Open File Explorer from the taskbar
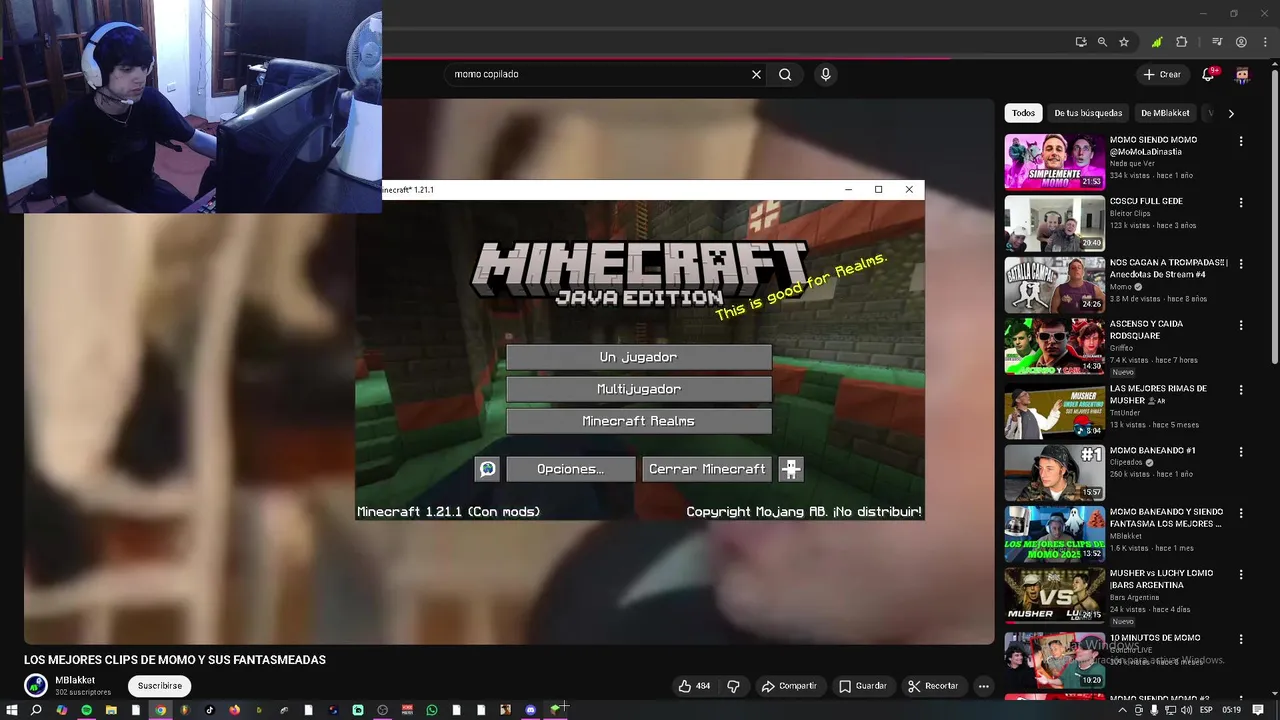This screenshot has height=720, width=1280. click(x=111, y=710)
